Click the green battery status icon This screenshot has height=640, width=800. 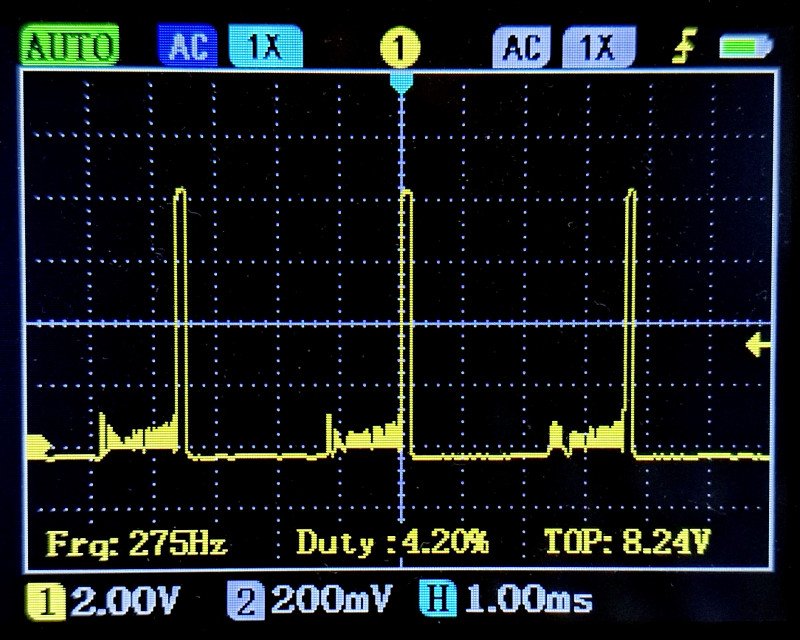(747, 46)
